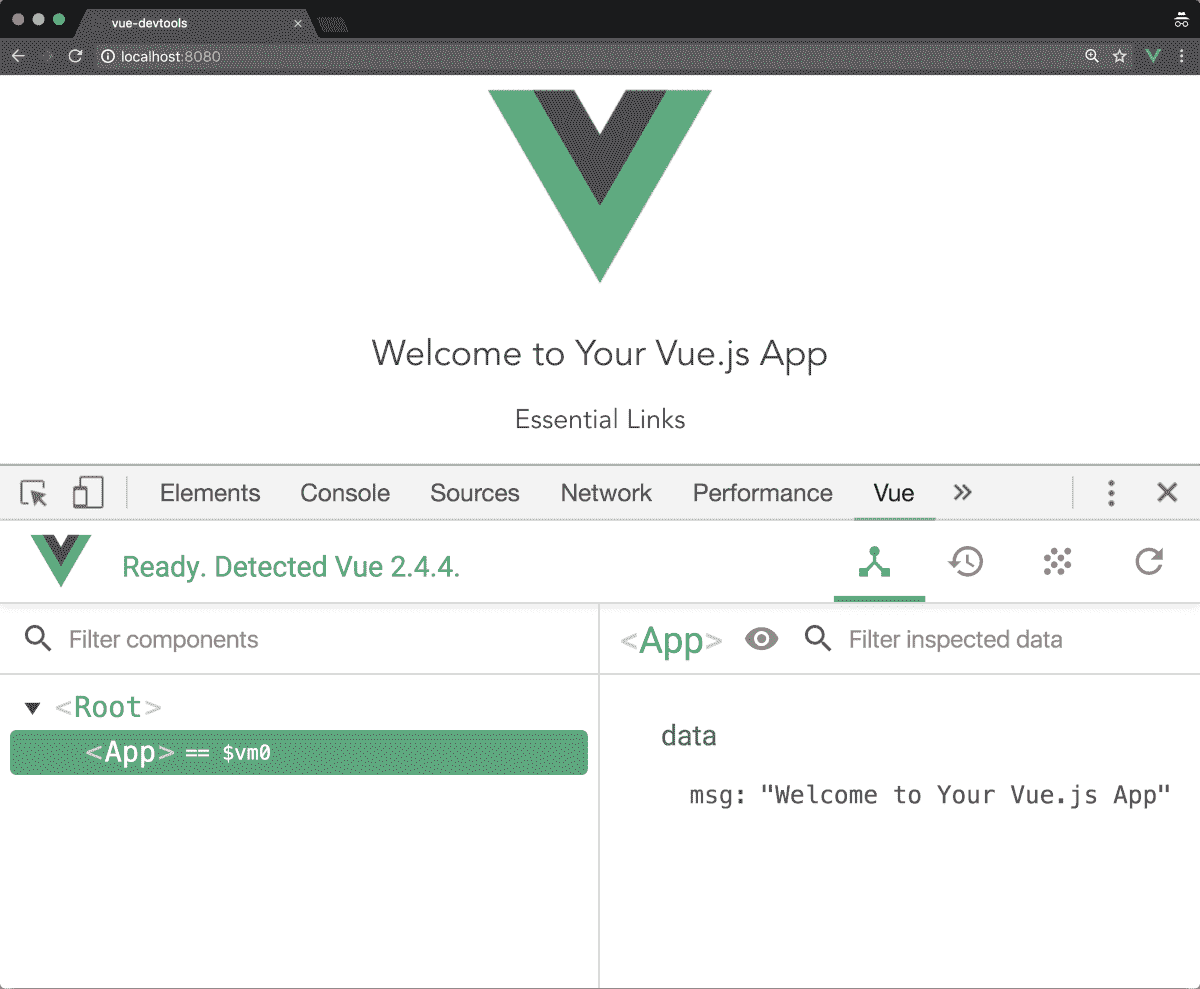This screenshot has height=989, width=1200.
Task: Click the search icon beside Filter inspected data
Action: (818, 639)
